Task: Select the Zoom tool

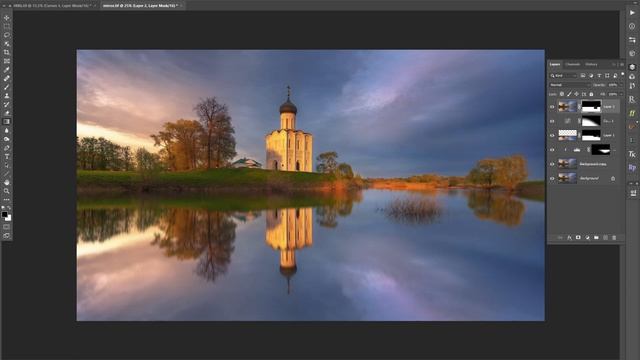Action: tap(7, 191)
